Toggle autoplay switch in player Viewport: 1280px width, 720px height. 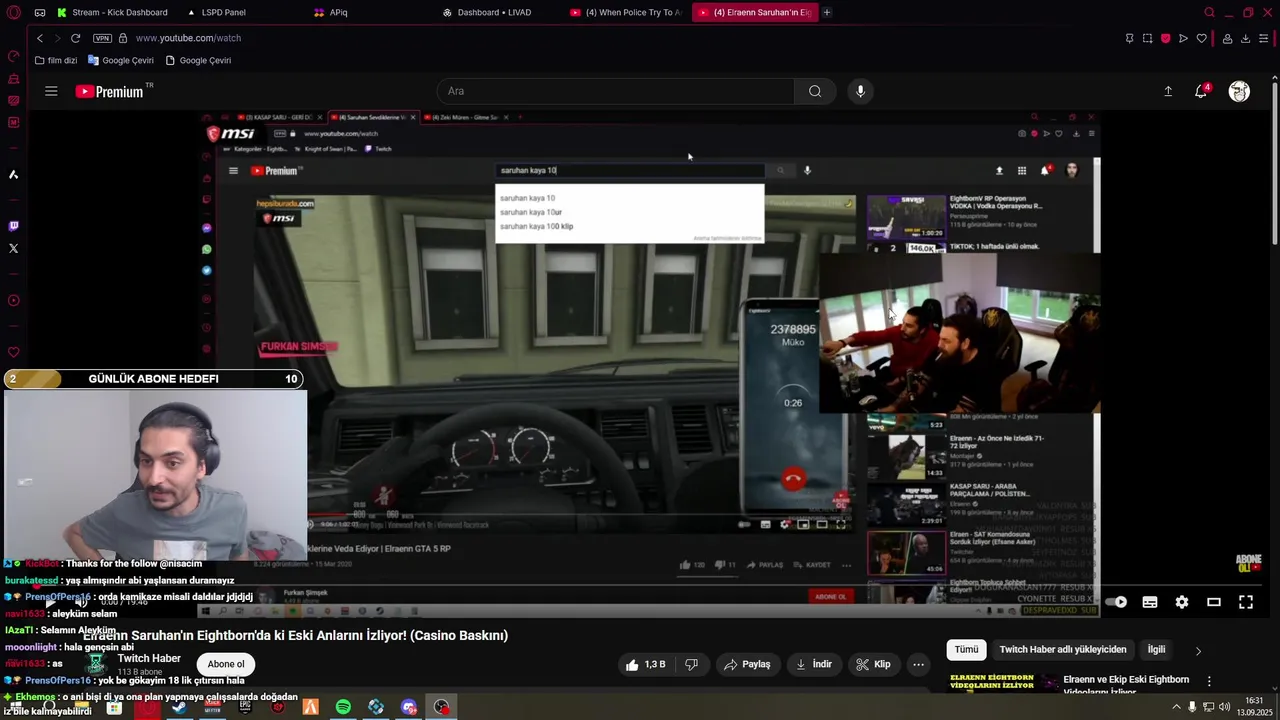click(1116, 602)
